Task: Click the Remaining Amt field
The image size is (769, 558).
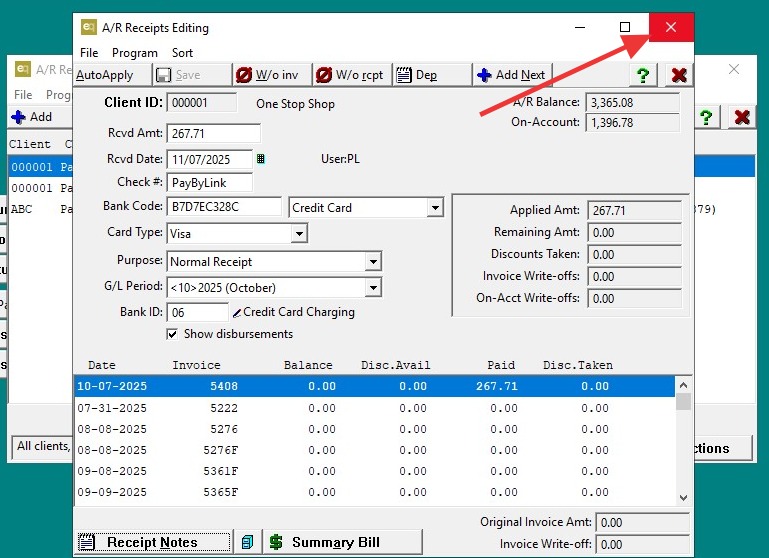Action: pos(635,232)
